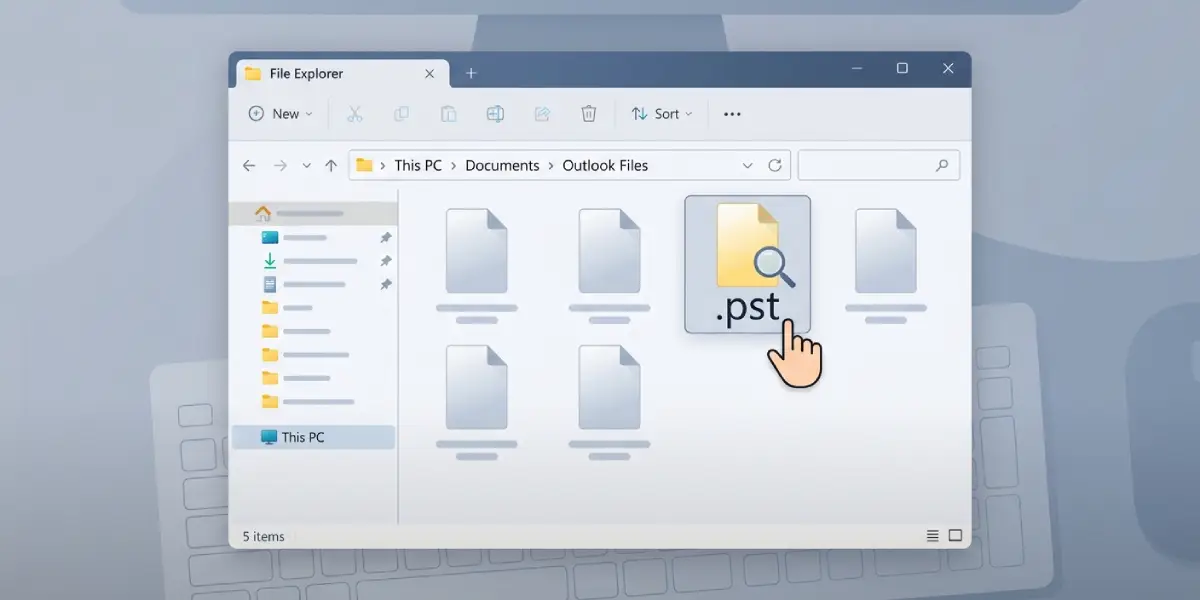Image resolution: width=1200 pixels, height=600 pixels.
Task: Click the Delete trash can icon
Action: 589,114
